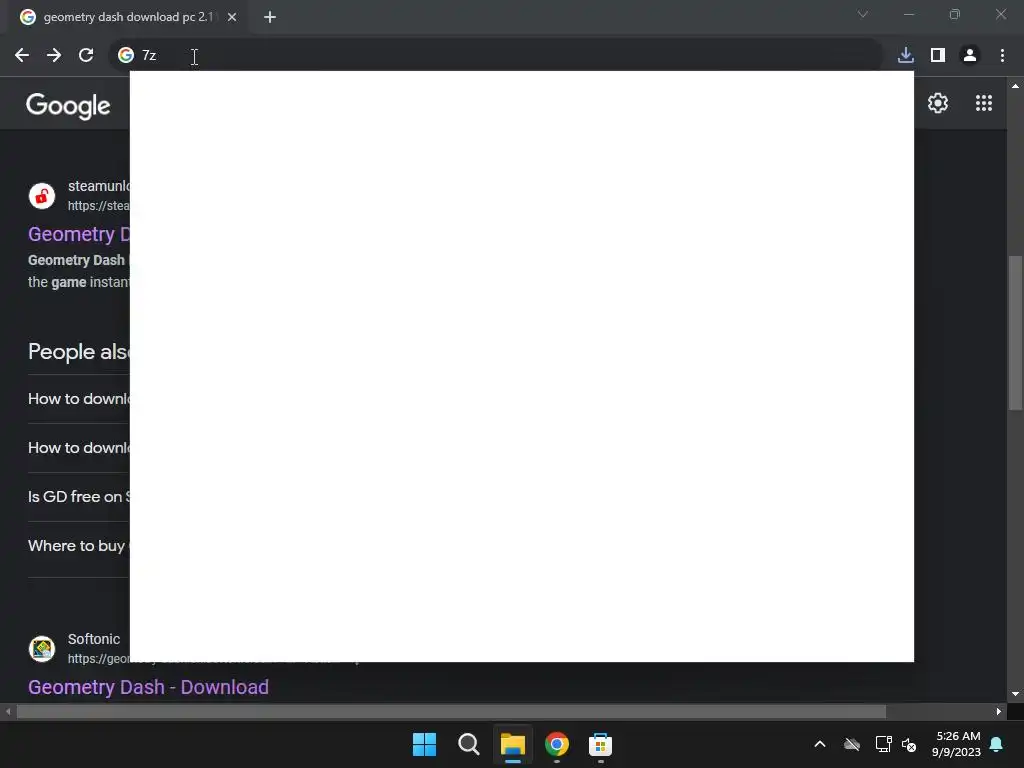Click the Google logo
The width and height of the screenshot is (1024, 768).
click(68, 105)
